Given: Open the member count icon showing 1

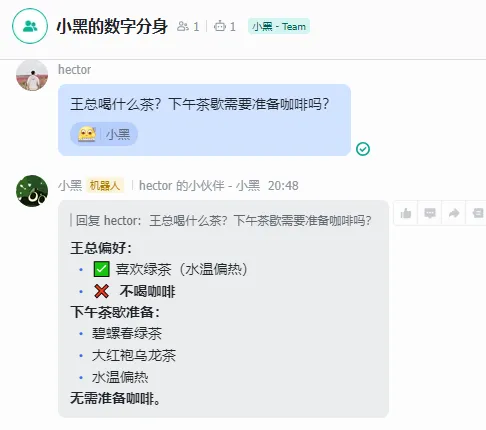Looking at the screenshot, I should click(x=183, y=26).
